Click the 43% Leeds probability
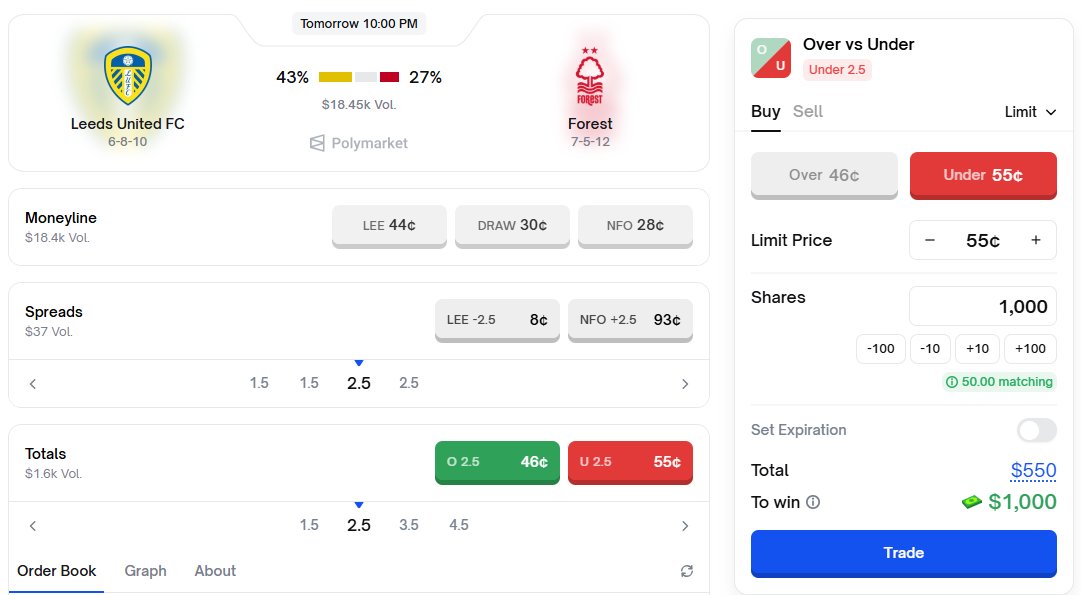This screenshot has width=1081, height=595. click(x=292, y=77)
